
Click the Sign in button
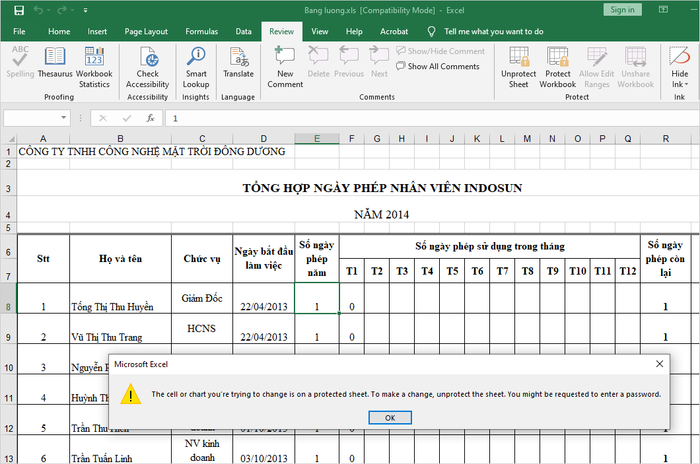[x=622, y=9]
